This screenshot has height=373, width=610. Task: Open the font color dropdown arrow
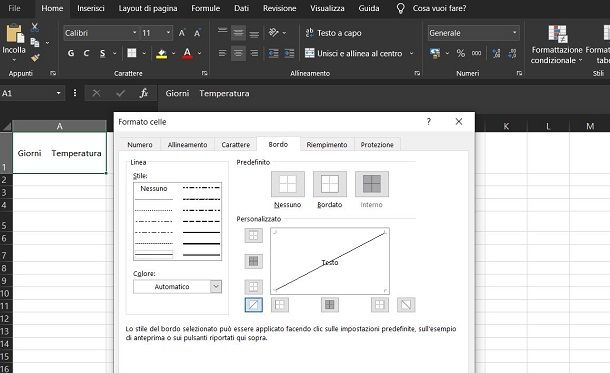[x=200, y=53]
